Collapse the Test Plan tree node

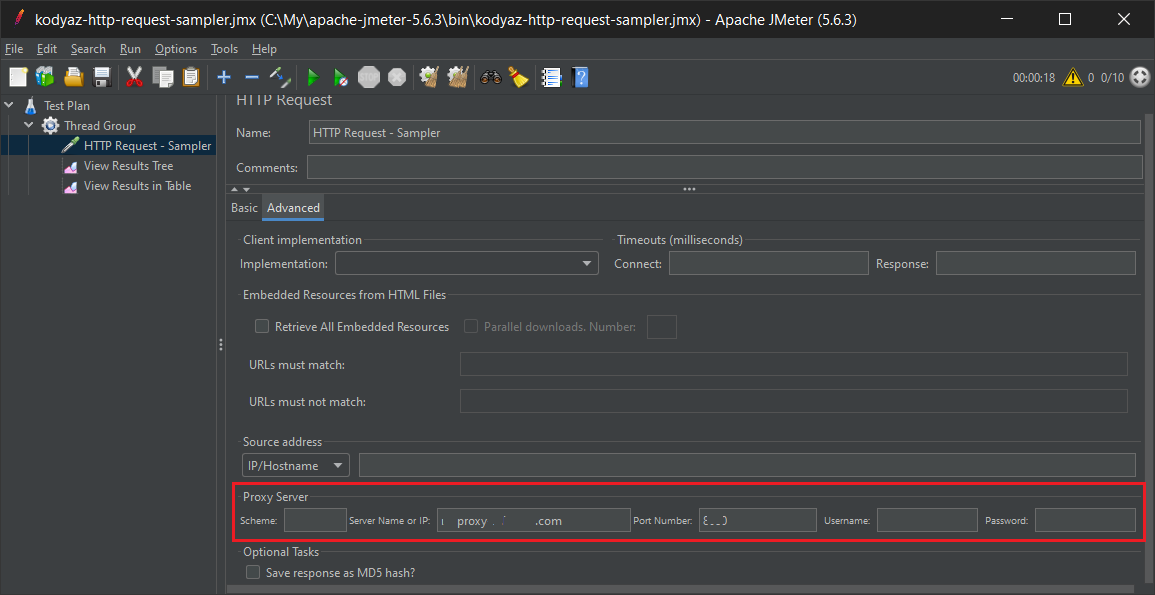click(9, 105)
